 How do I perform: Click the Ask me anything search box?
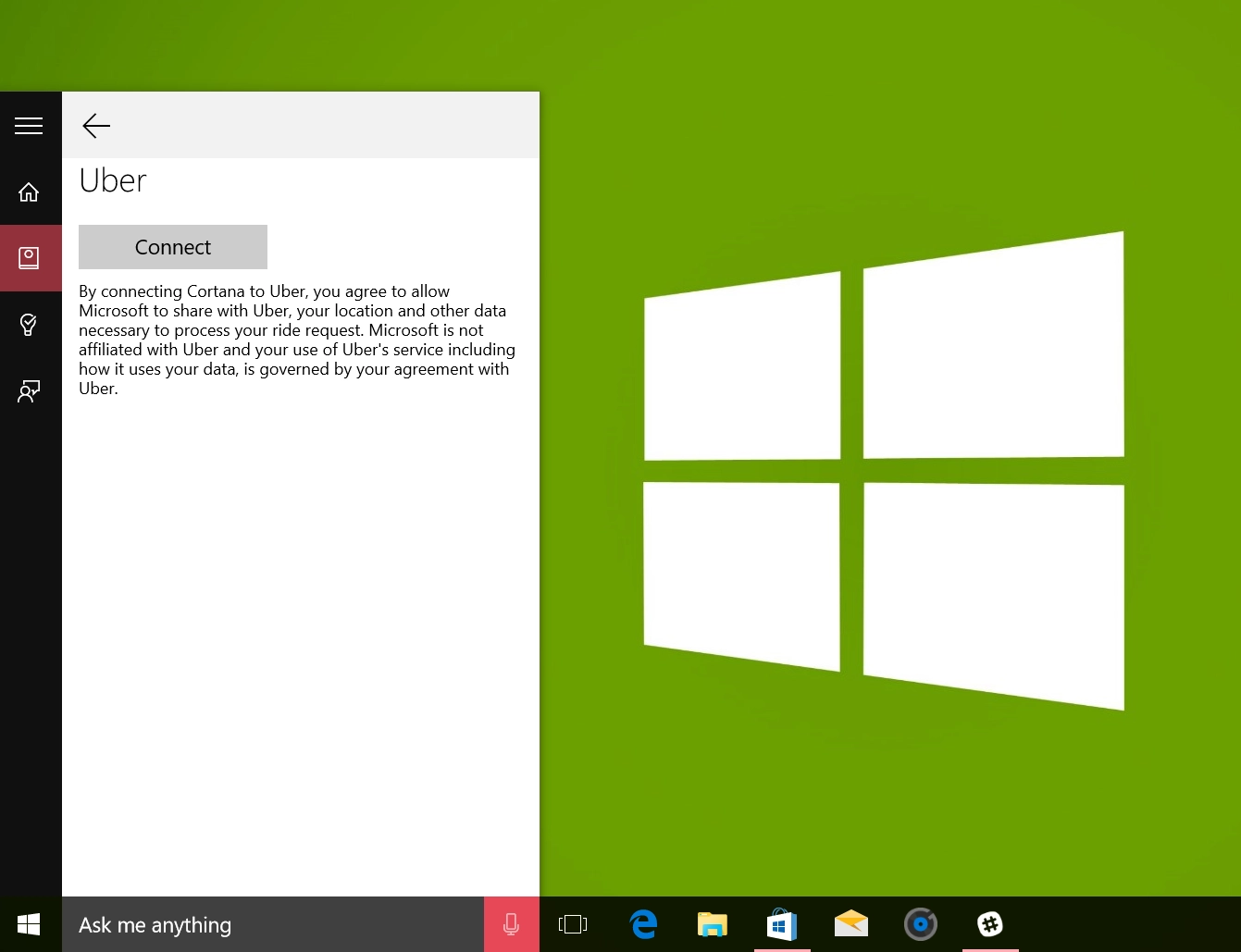tap(273, 924)
